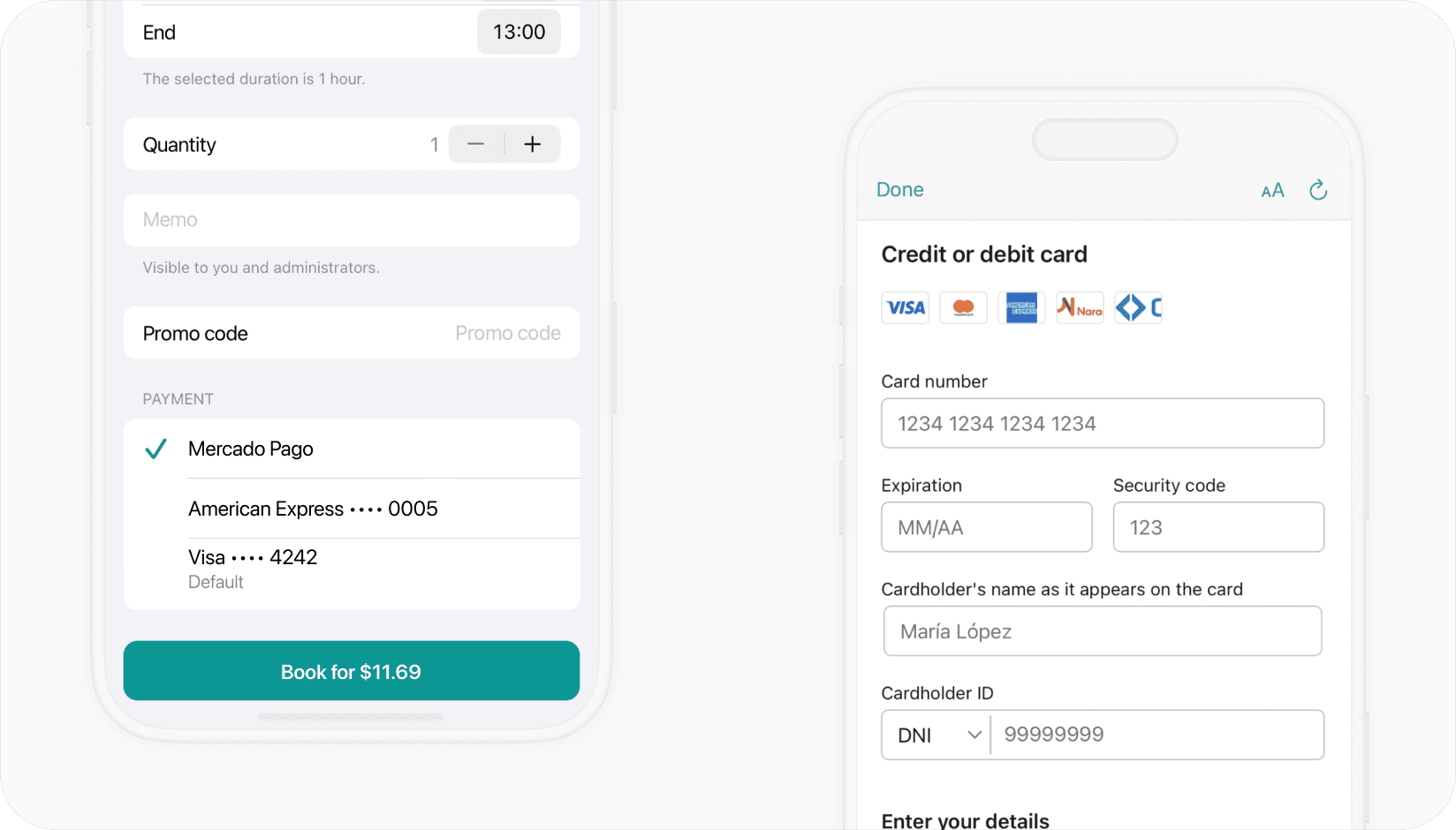Select the Visa card brand icon
This screenshot has width=1456, height=830.
pos(905,307)
